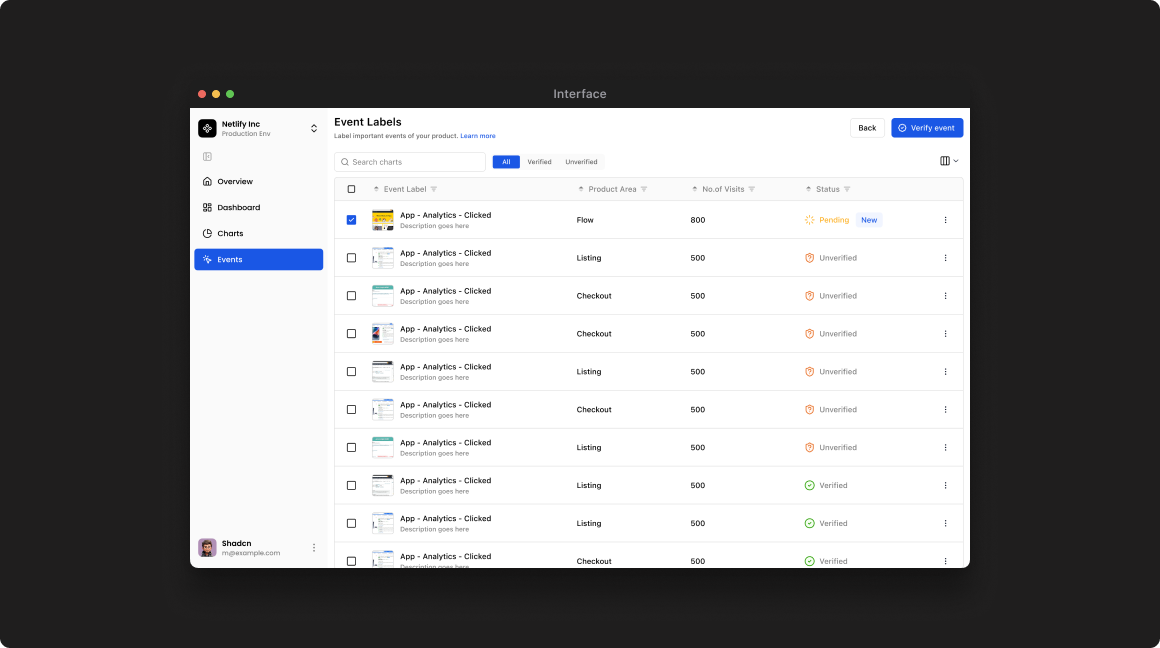Follow the Learn more link
The image size is (1160, 648).
coord(478,136)
